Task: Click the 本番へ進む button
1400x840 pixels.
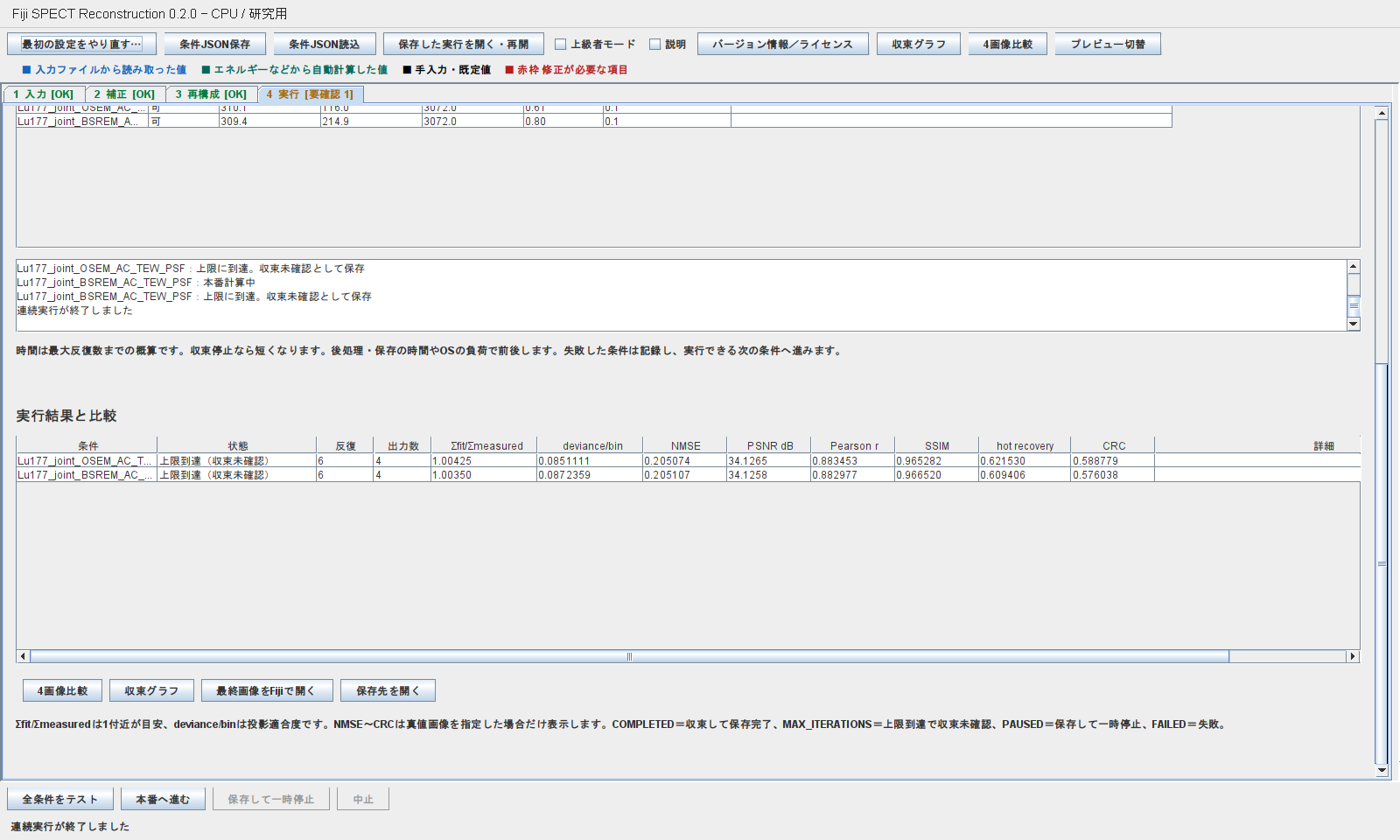Action: coord(163,799)
